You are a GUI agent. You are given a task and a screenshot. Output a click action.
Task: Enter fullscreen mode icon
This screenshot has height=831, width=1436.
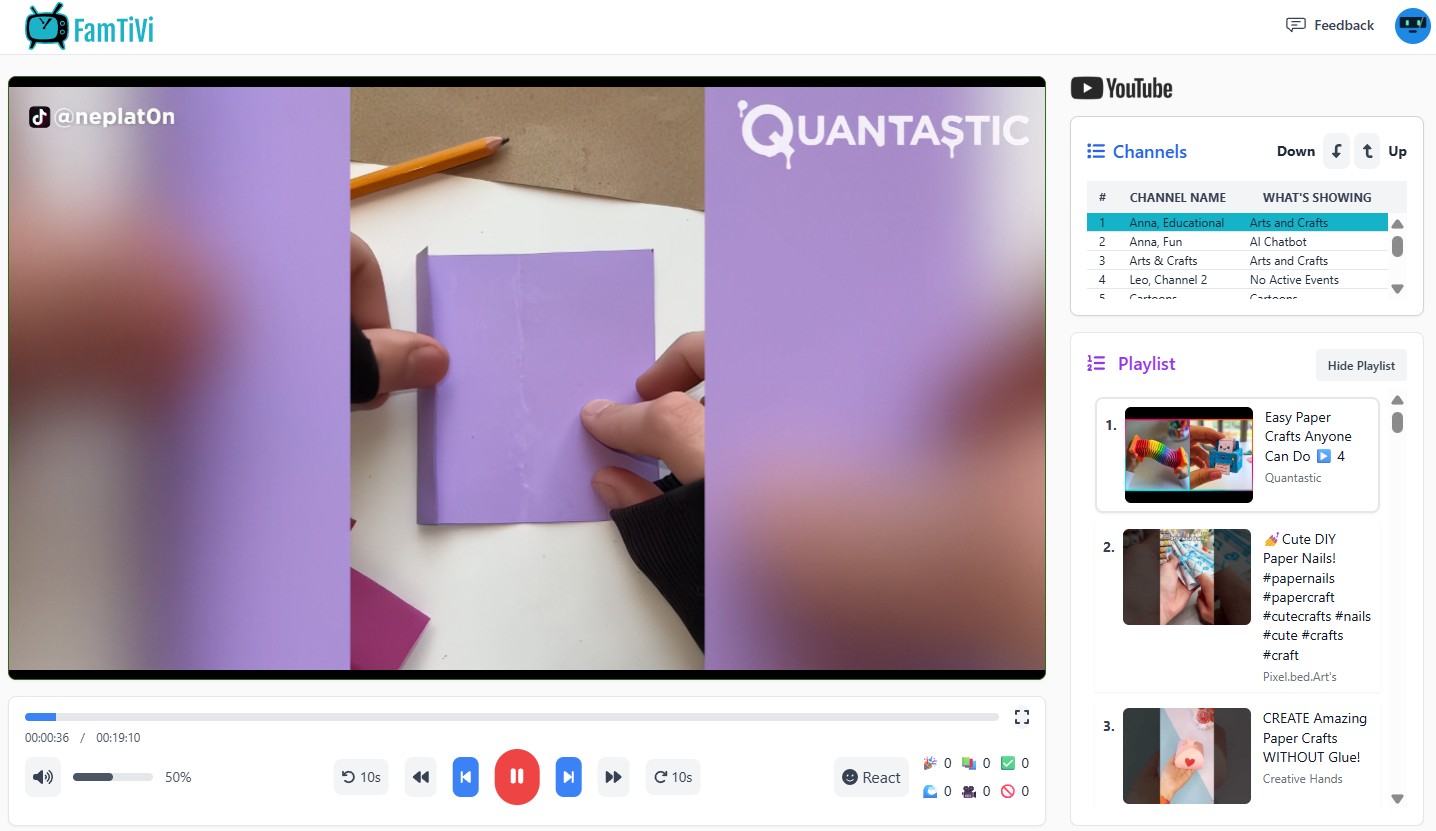pyautogui.click(x=1021, y=717)
